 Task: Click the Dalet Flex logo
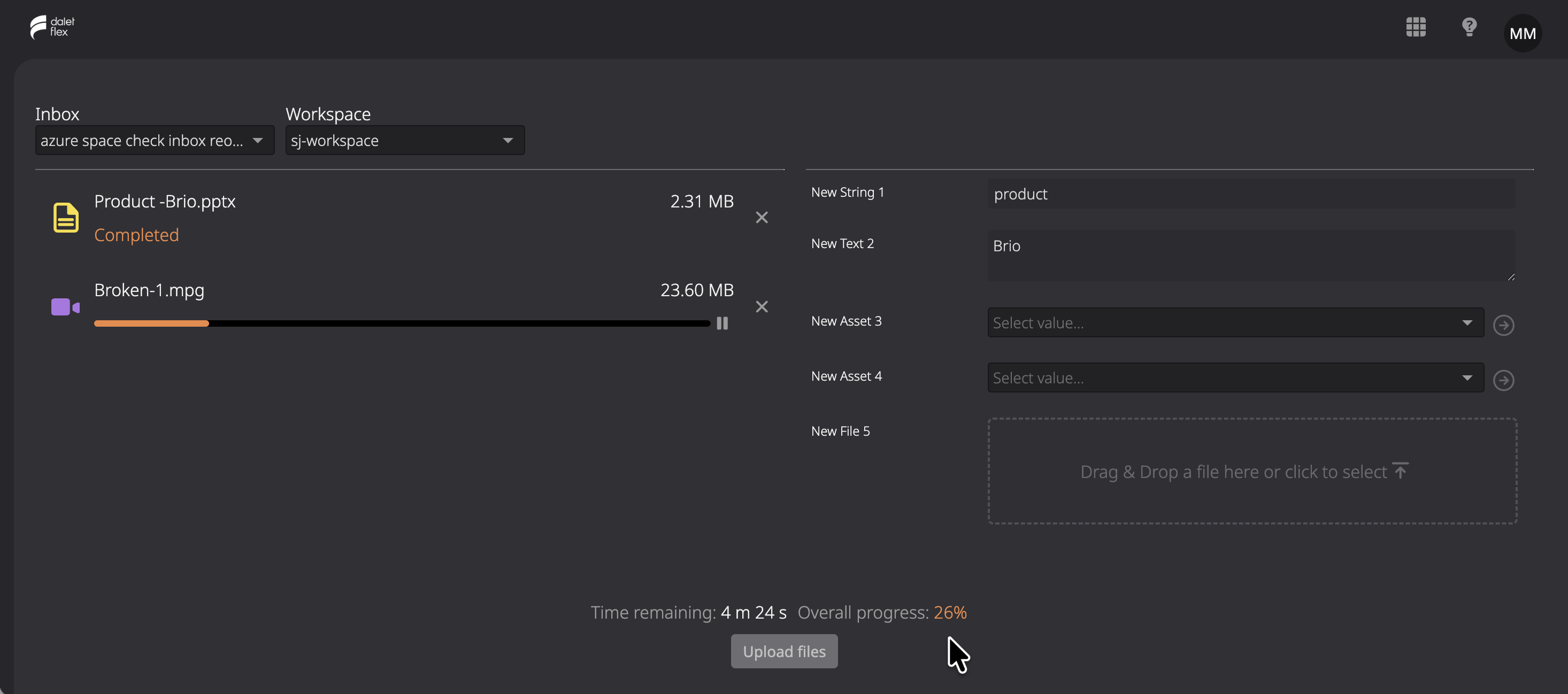coord(52,27)
